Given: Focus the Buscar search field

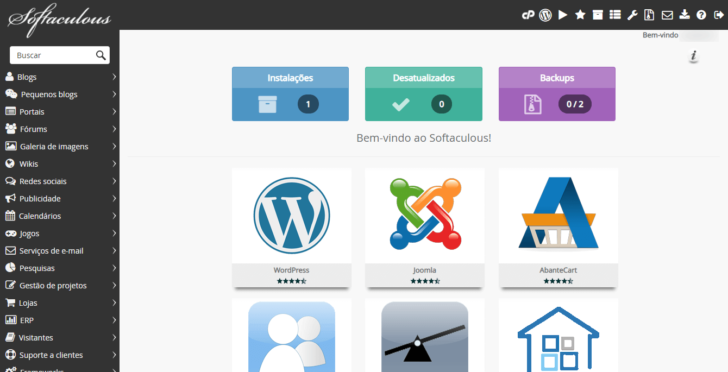Looking at the screenshot, I should [x=52, y=55].
